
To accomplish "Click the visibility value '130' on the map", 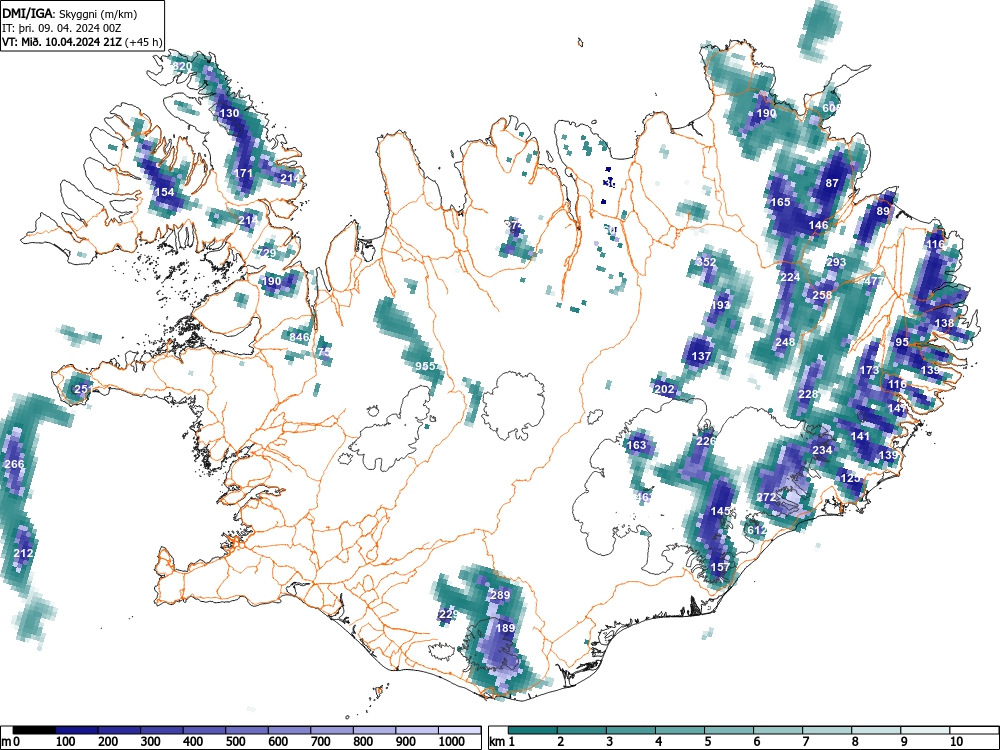I will coord(229,113).
